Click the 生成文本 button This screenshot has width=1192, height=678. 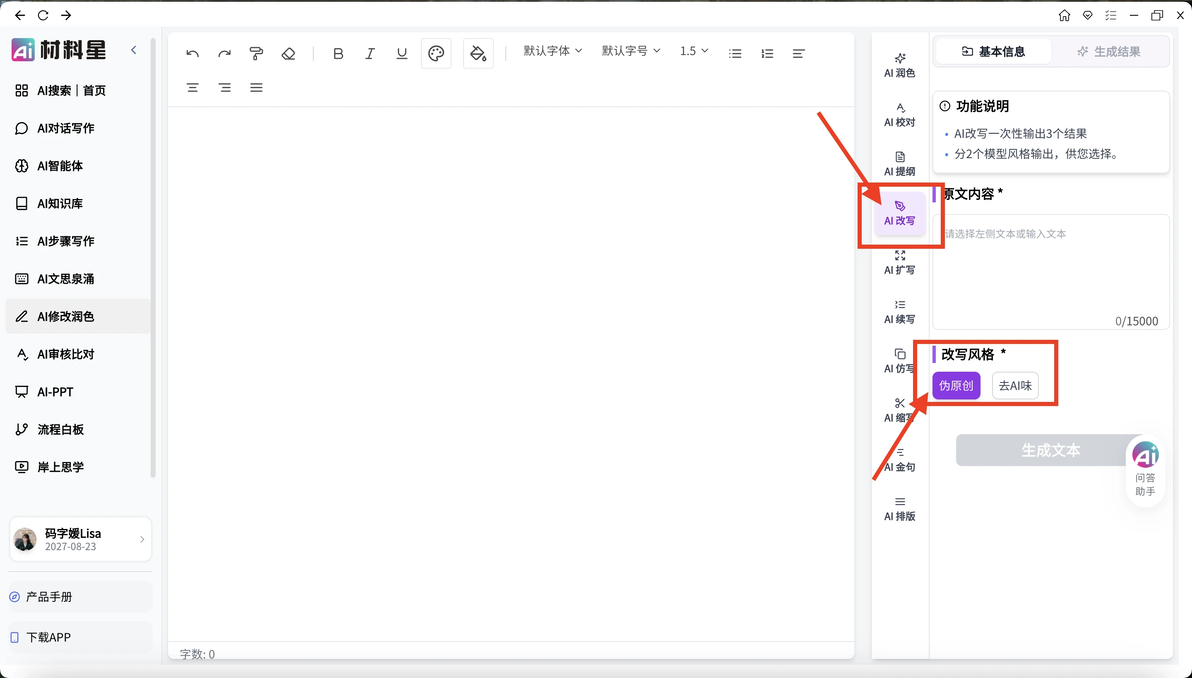point(1050,451)
